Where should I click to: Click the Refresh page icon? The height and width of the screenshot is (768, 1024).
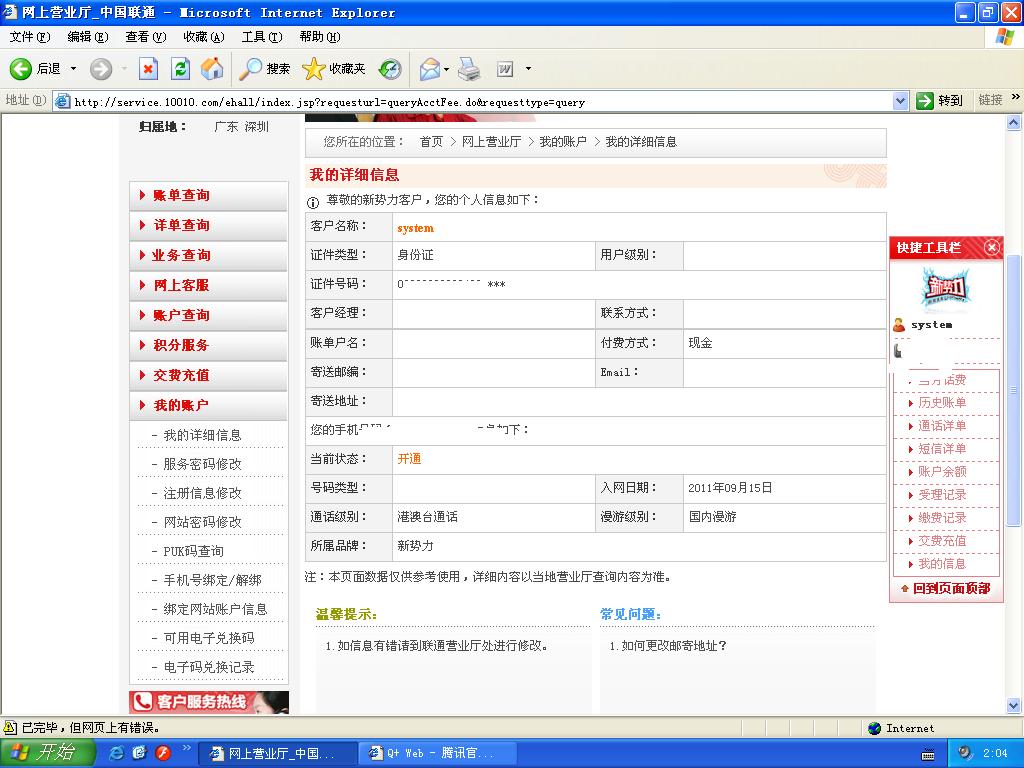tap(180, 69)
